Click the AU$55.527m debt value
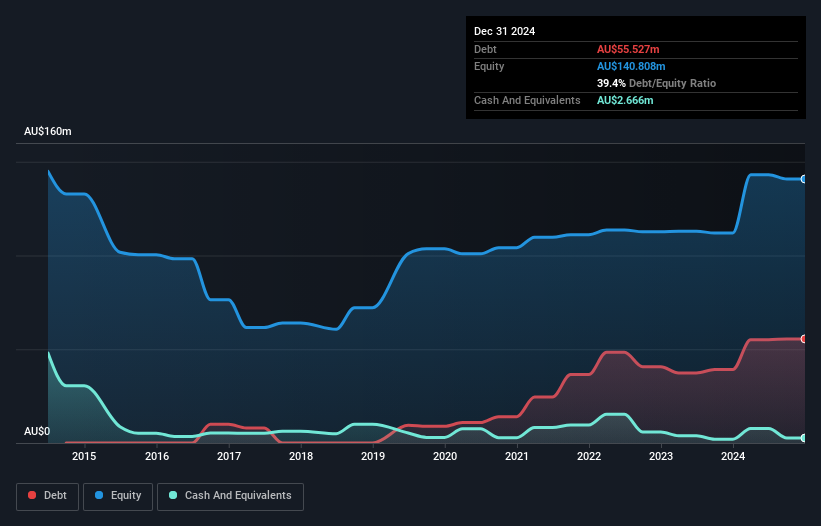 coord(628,49)
